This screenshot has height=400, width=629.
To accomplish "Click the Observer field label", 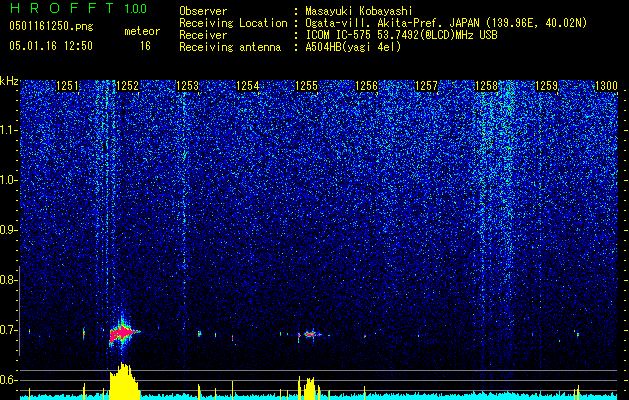I will [203, 11].
